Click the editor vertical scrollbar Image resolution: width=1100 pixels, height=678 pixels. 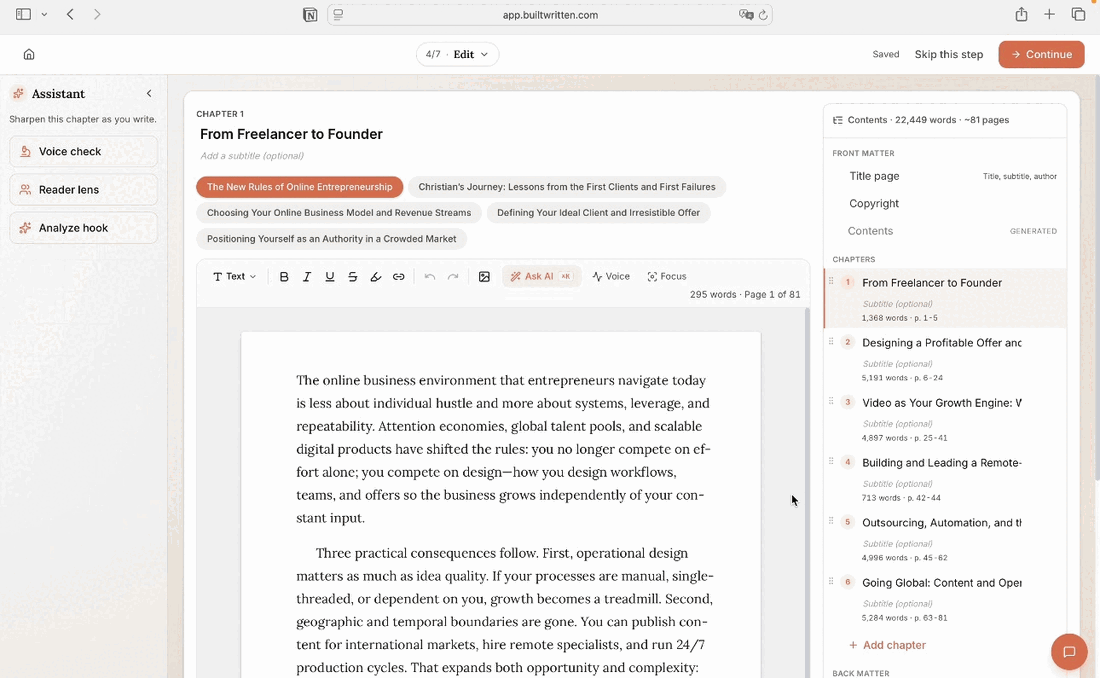point(807,491)
